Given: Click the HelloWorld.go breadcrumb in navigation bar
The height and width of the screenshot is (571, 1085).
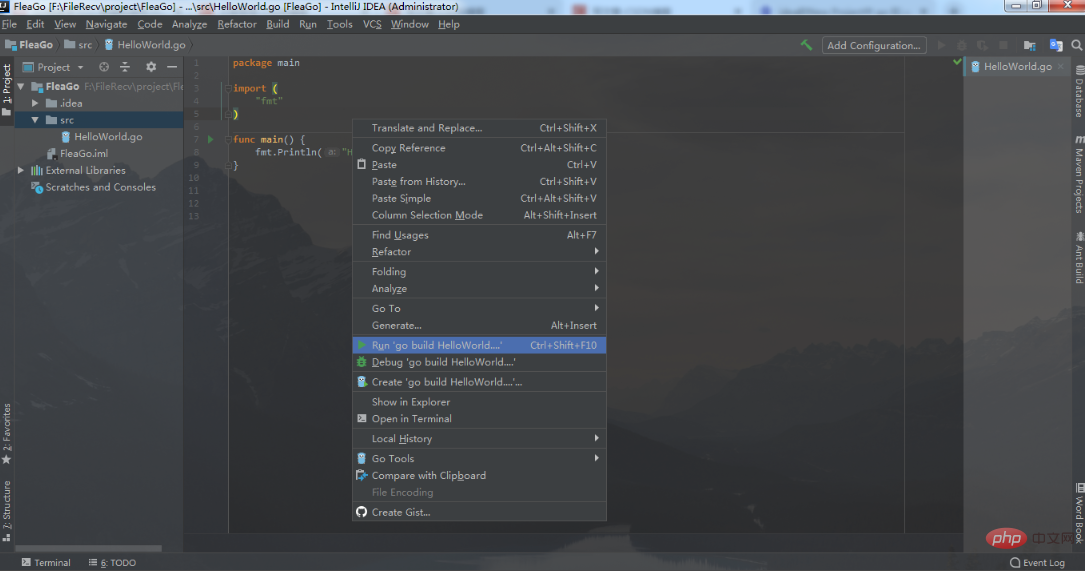Looking at the screenshot, I should (145, 44).
